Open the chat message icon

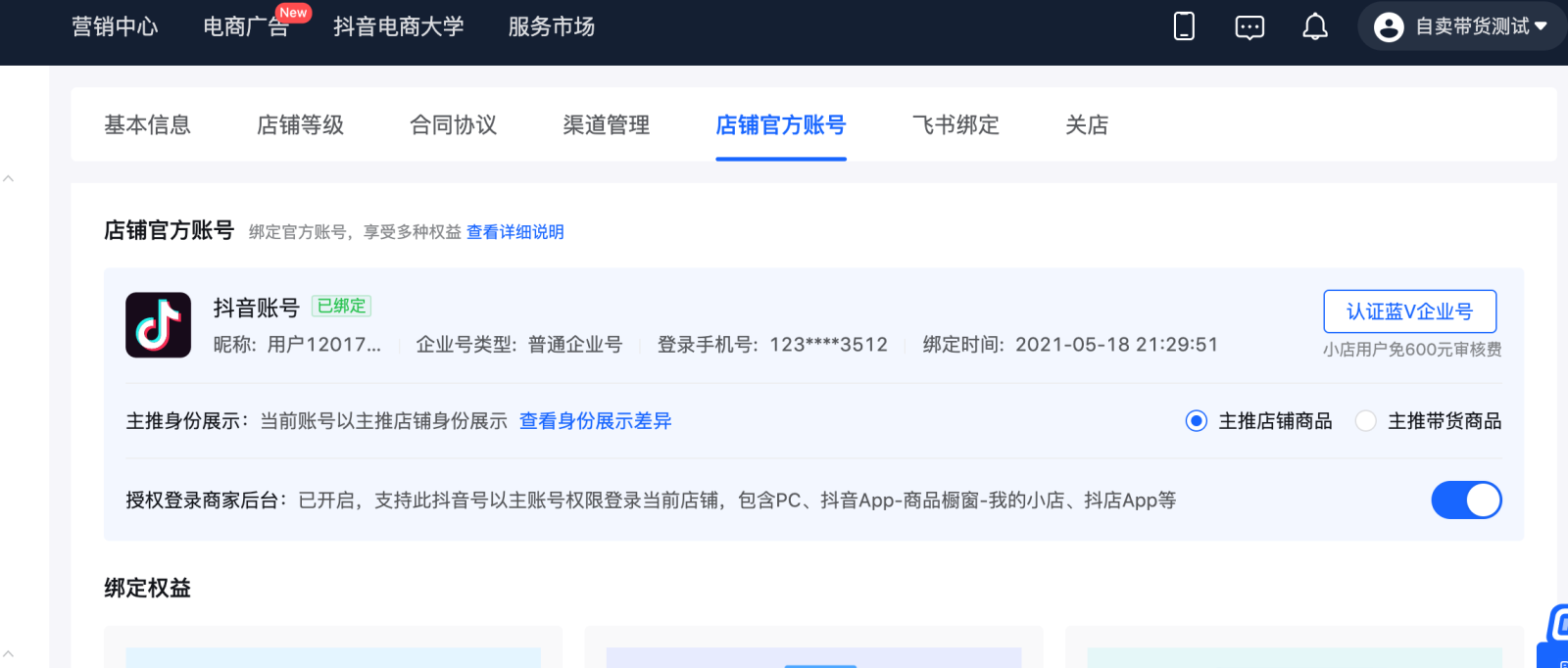[x=1249, y=27]
